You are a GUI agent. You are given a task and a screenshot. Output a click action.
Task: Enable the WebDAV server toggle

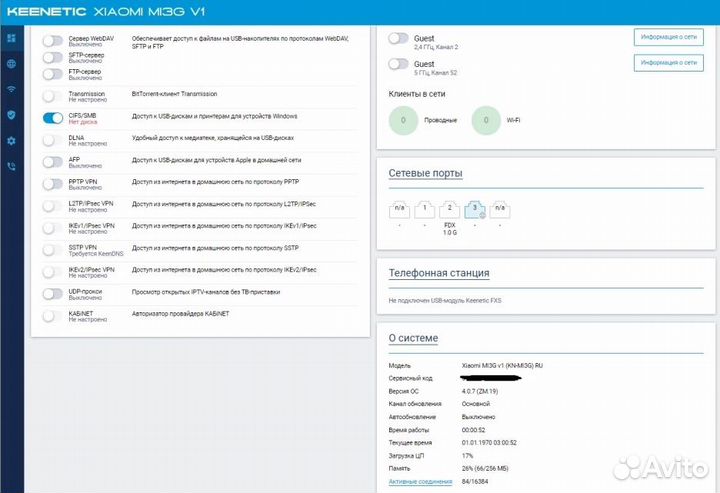[x=52, y=40]
